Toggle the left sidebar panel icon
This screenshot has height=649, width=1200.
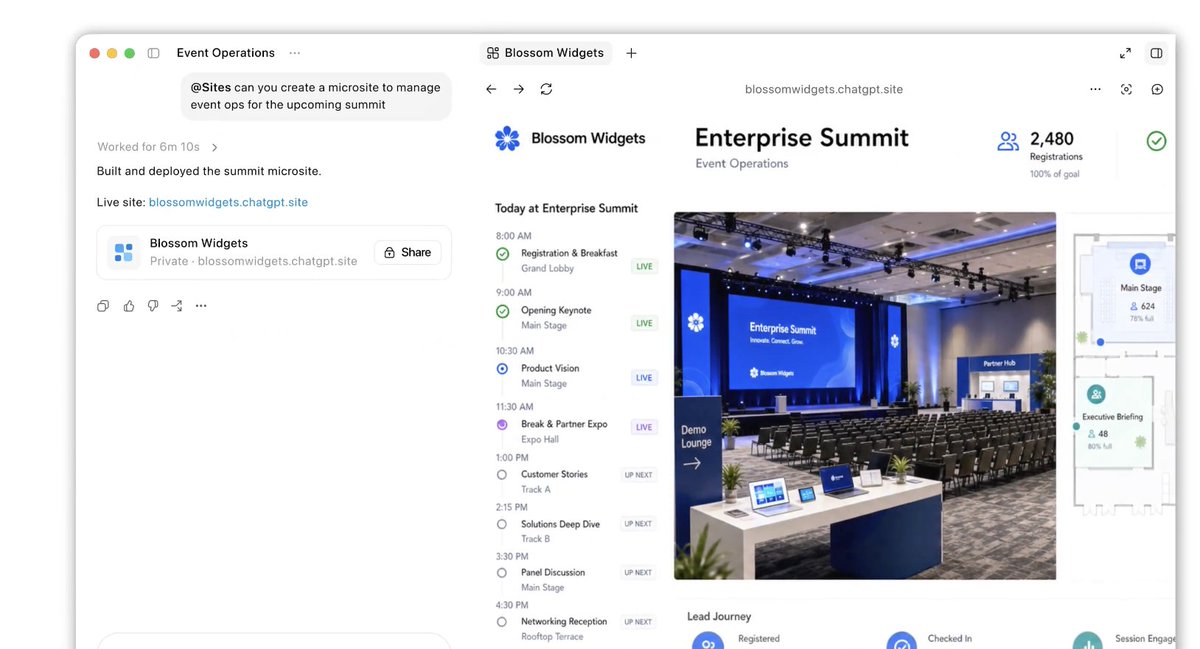tap(153, 53)
